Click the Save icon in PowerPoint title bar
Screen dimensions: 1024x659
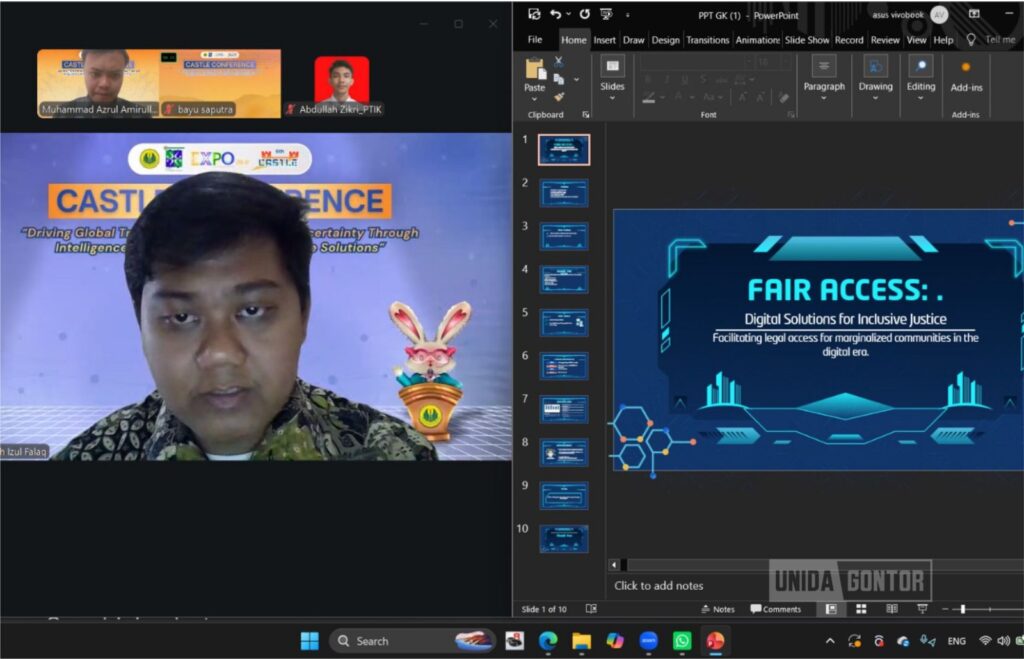pyautogui.click(x=534, y=14)
